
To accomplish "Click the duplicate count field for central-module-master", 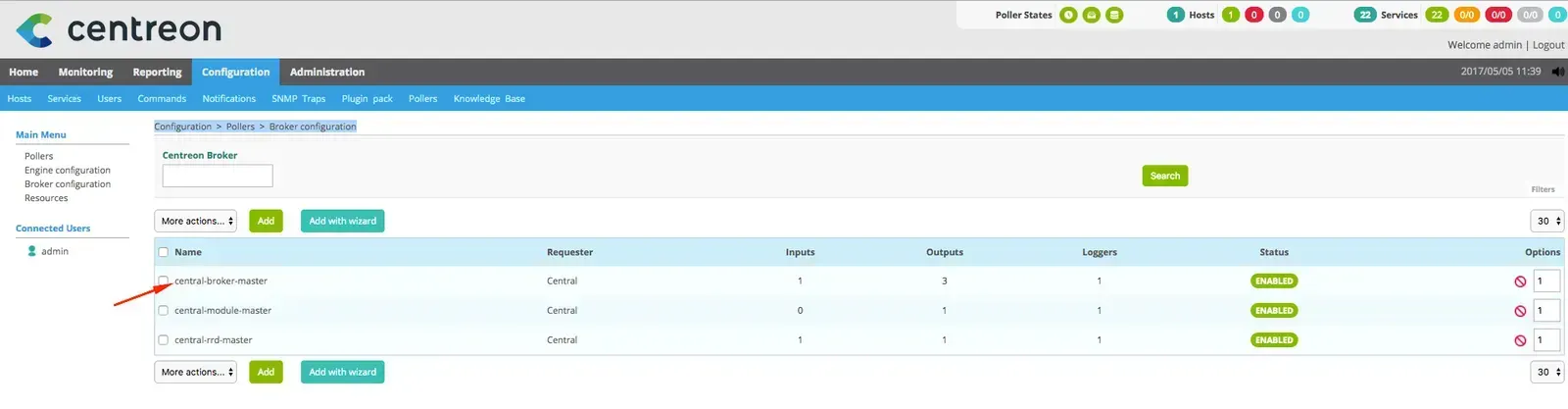I will [x=1546, y=310].
